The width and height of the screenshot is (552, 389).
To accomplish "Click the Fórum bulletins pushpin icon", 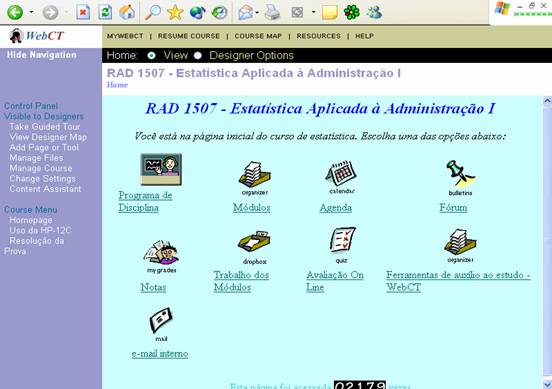I will (x=460, y=173).
